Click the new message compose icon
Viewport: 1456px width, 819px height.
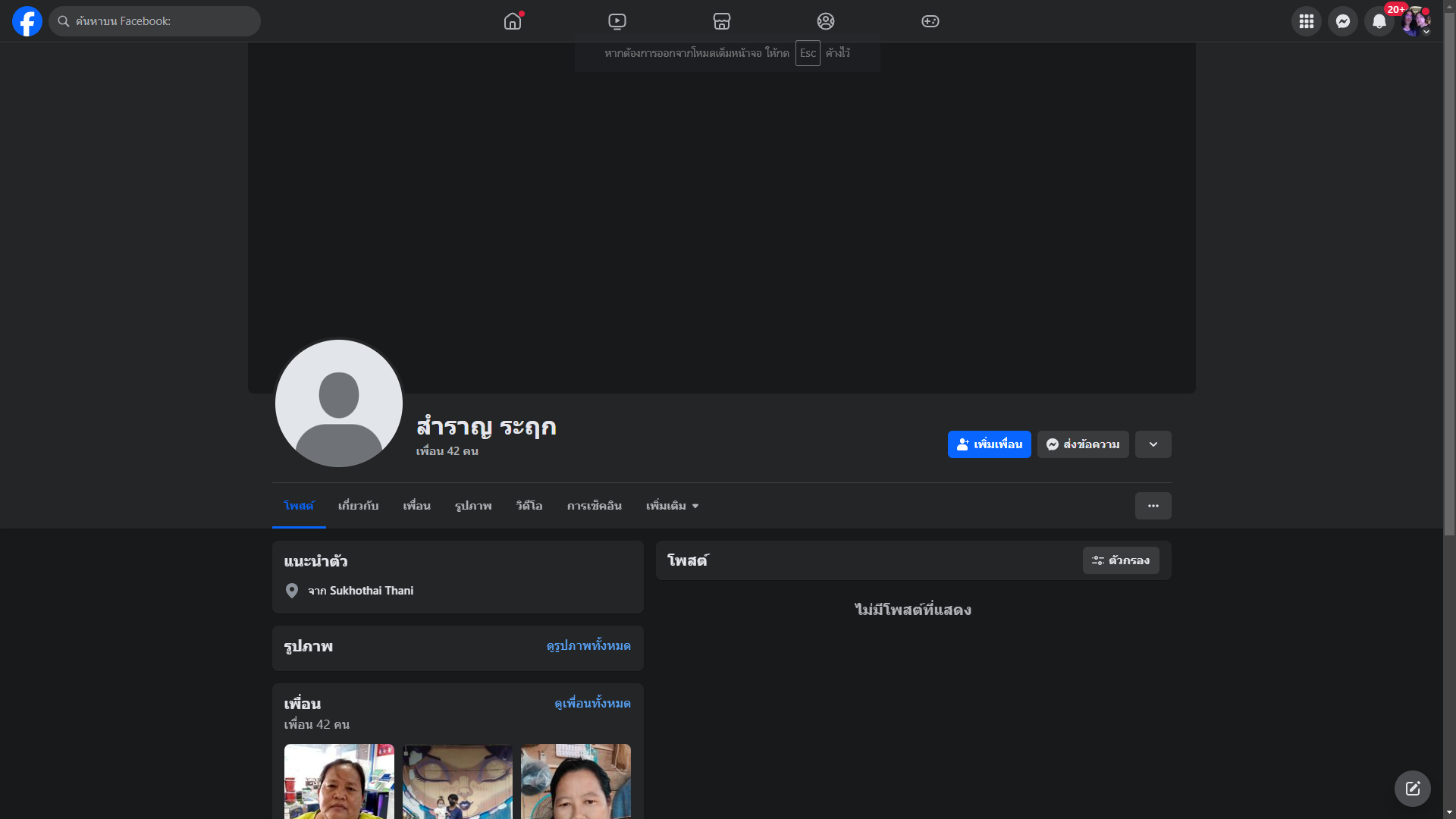1412,789
